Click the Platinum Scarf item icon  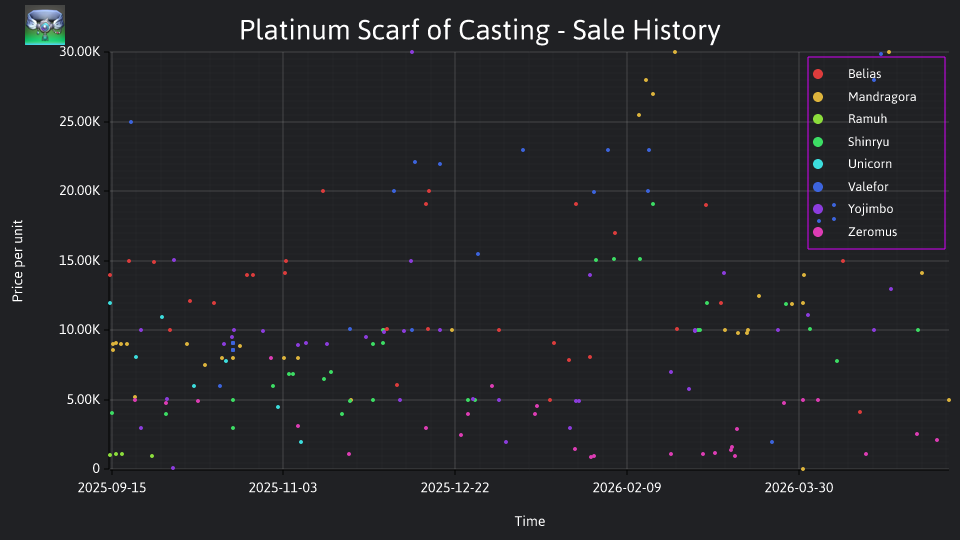pos(45,25)
